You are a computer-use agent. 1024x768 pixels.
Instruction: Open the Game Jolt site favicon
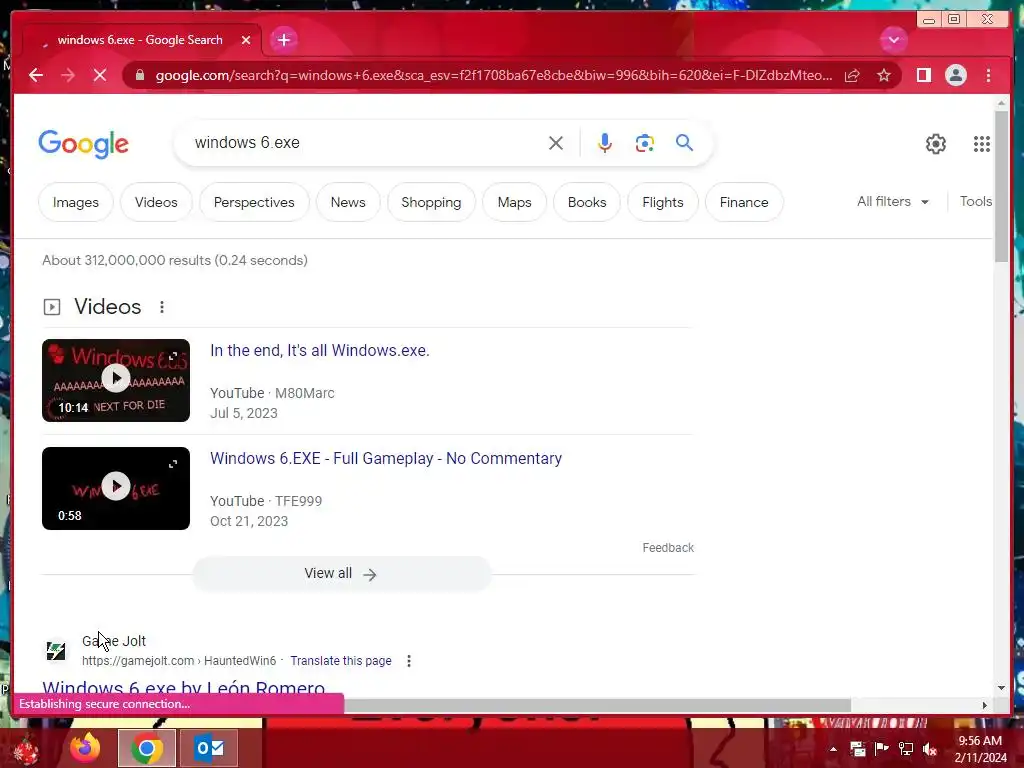(x=56, y=650)
